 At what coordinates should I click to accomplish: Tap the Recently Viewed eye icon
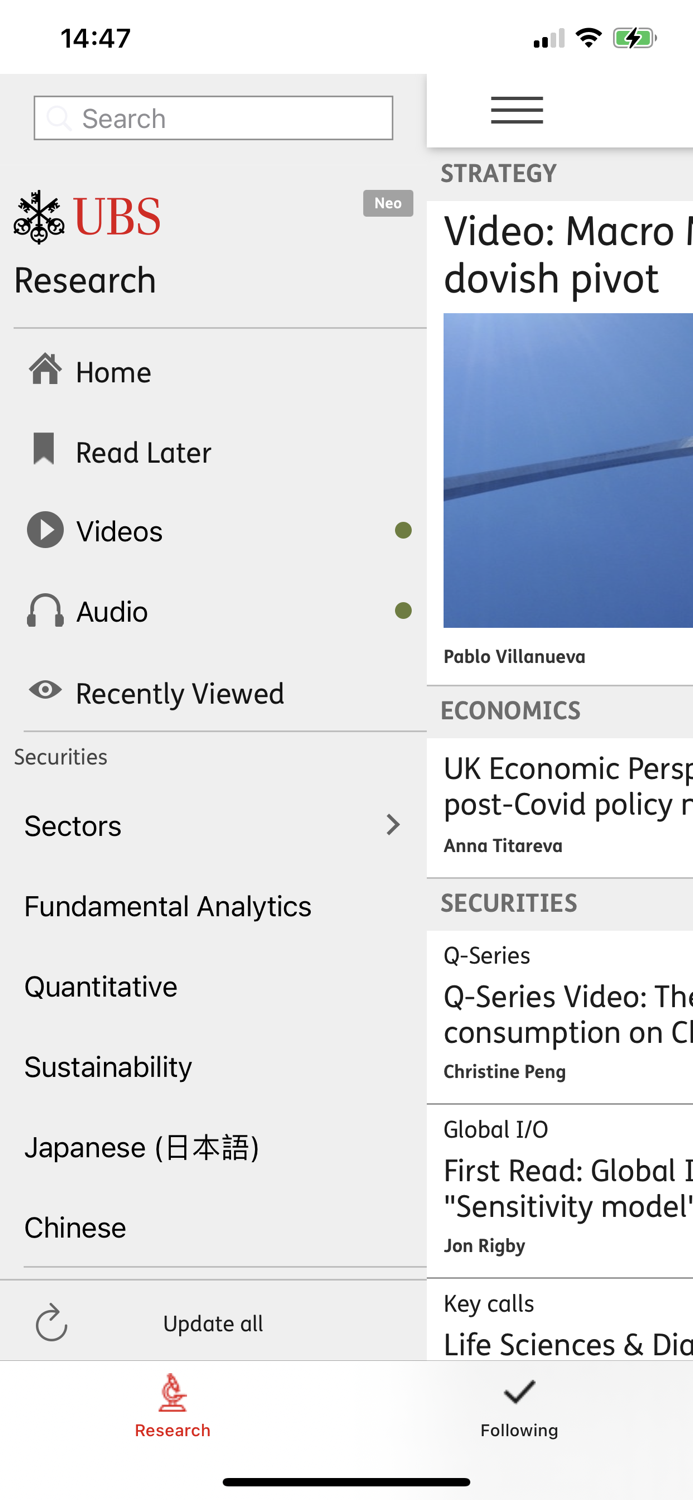click(45, 690)
